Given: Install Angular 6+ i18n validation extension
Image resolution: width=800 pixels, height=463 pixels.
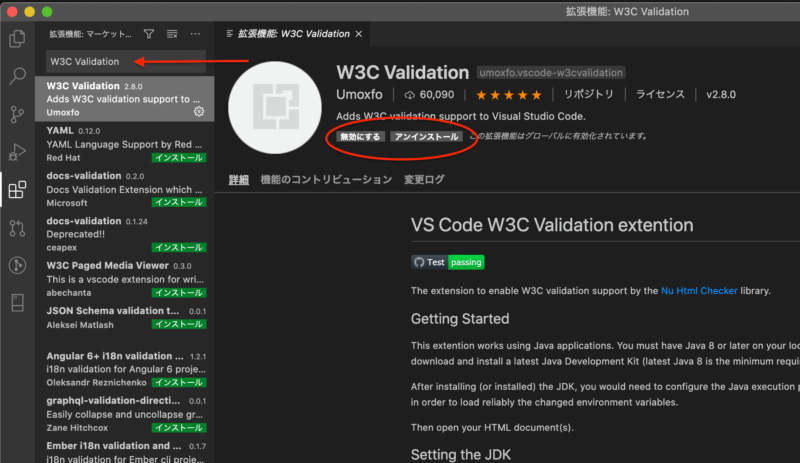Looking at the screenshot, I should [x=179, y=382].
